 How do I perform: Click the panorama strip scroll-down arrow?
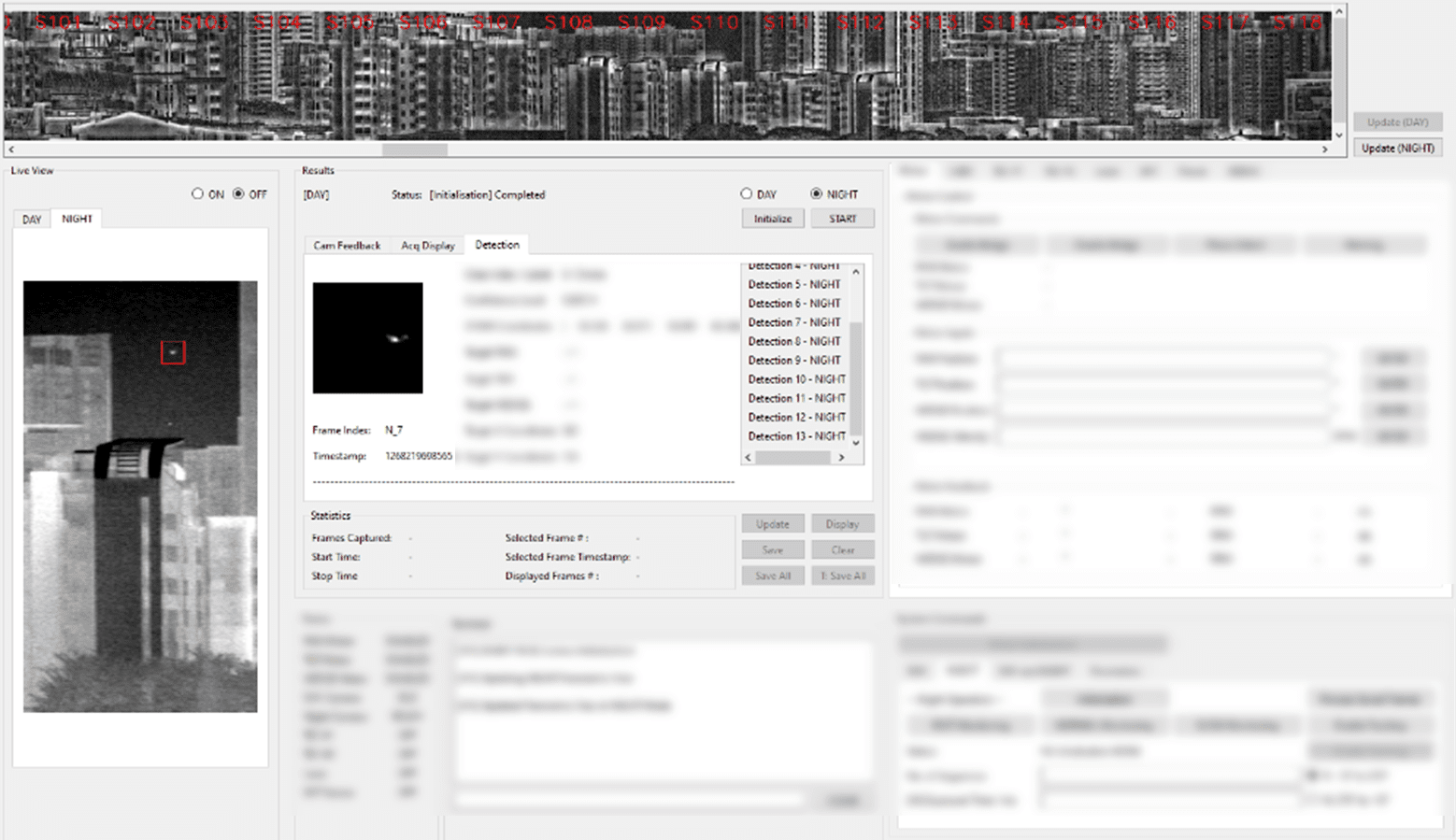click(x=1339, y=135)
